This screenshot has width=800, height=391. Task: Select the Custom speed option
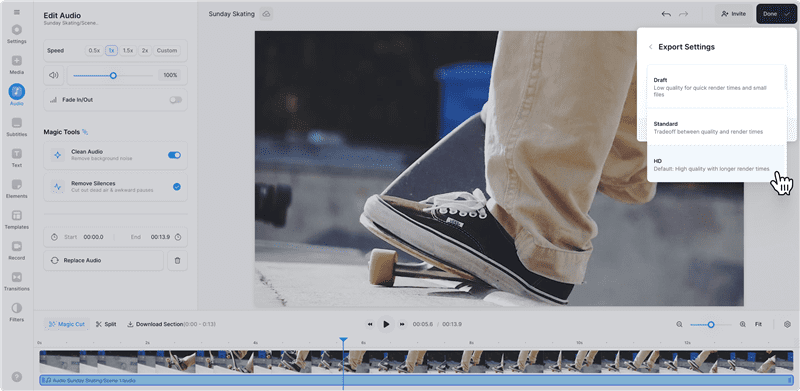tap(167, 51)
